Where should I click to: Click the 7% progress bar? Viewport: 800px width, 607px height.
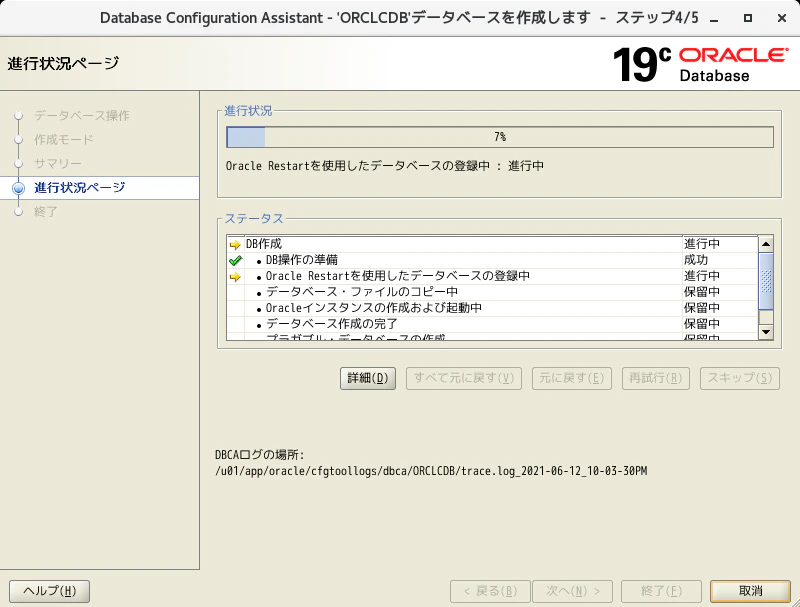point(500,137)
